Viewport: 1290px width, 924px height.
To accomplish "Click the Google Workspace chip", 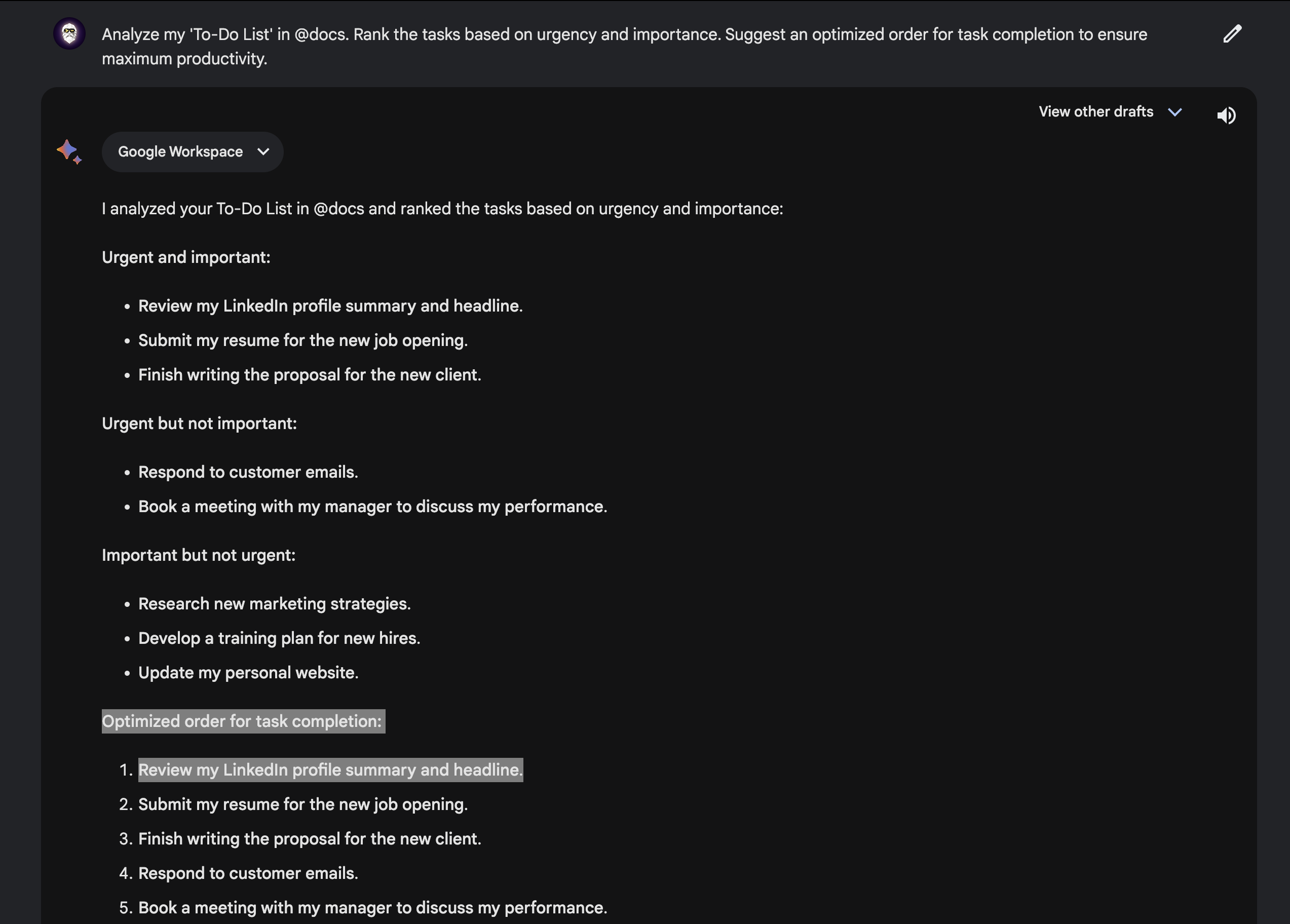I will tap(180, 151).
